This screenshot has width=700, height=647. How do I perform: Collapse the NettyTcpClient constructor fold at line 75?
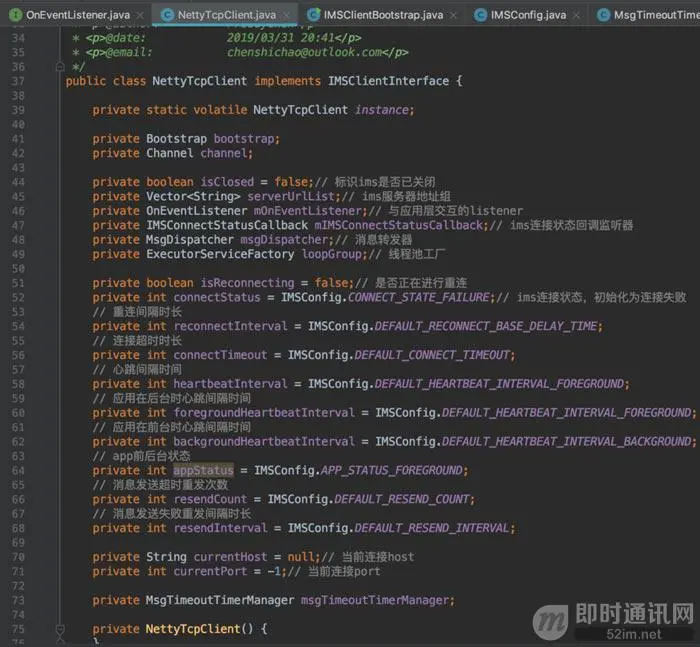point(60,629)
